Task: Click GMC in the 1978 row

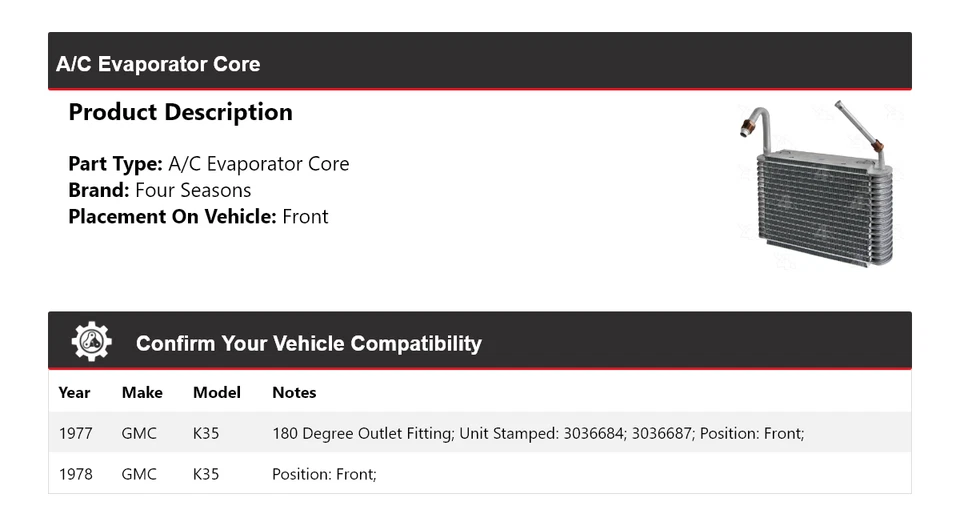Action: tap(139, 474)
